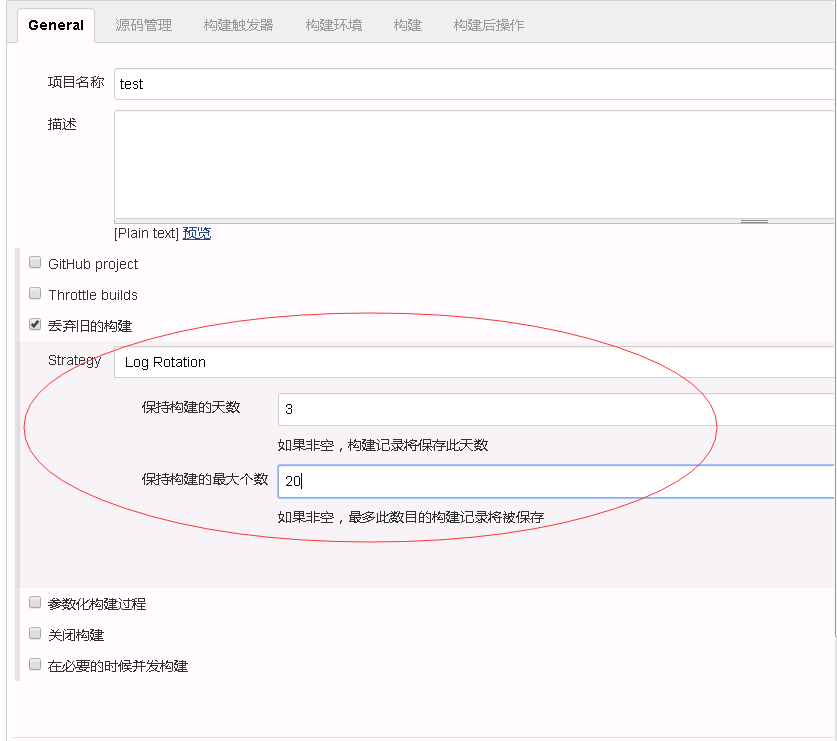
Task: Go to the 构建环境 tab
Action: pos(334,25)
